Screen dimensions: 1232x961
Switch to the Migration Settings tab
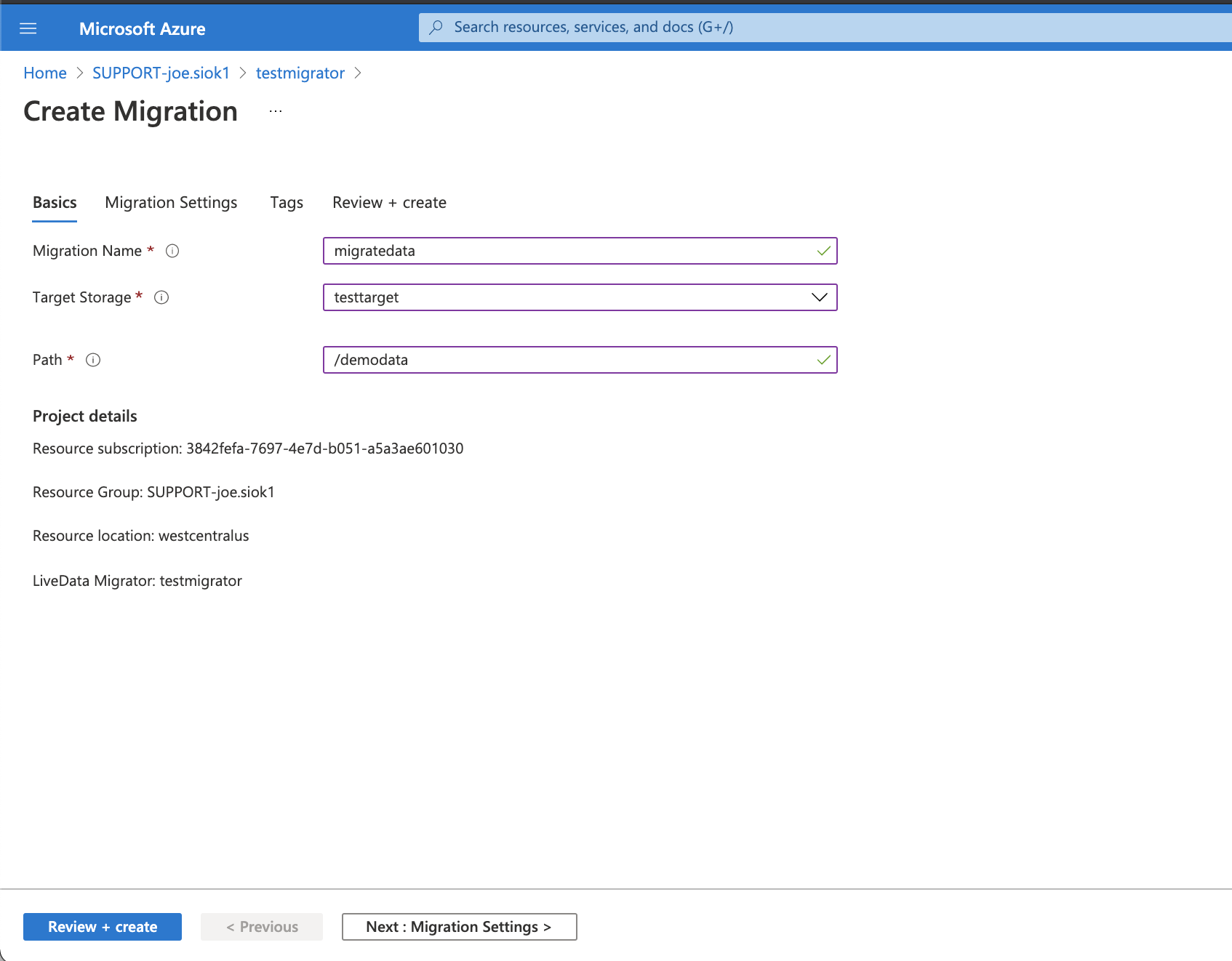(171, 203)
